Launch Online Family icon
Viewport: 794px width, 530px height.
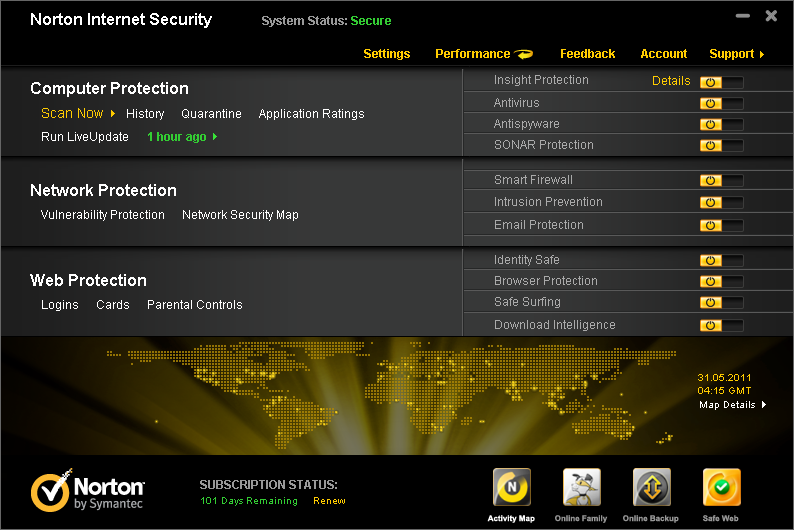click(x=581, y=488)
